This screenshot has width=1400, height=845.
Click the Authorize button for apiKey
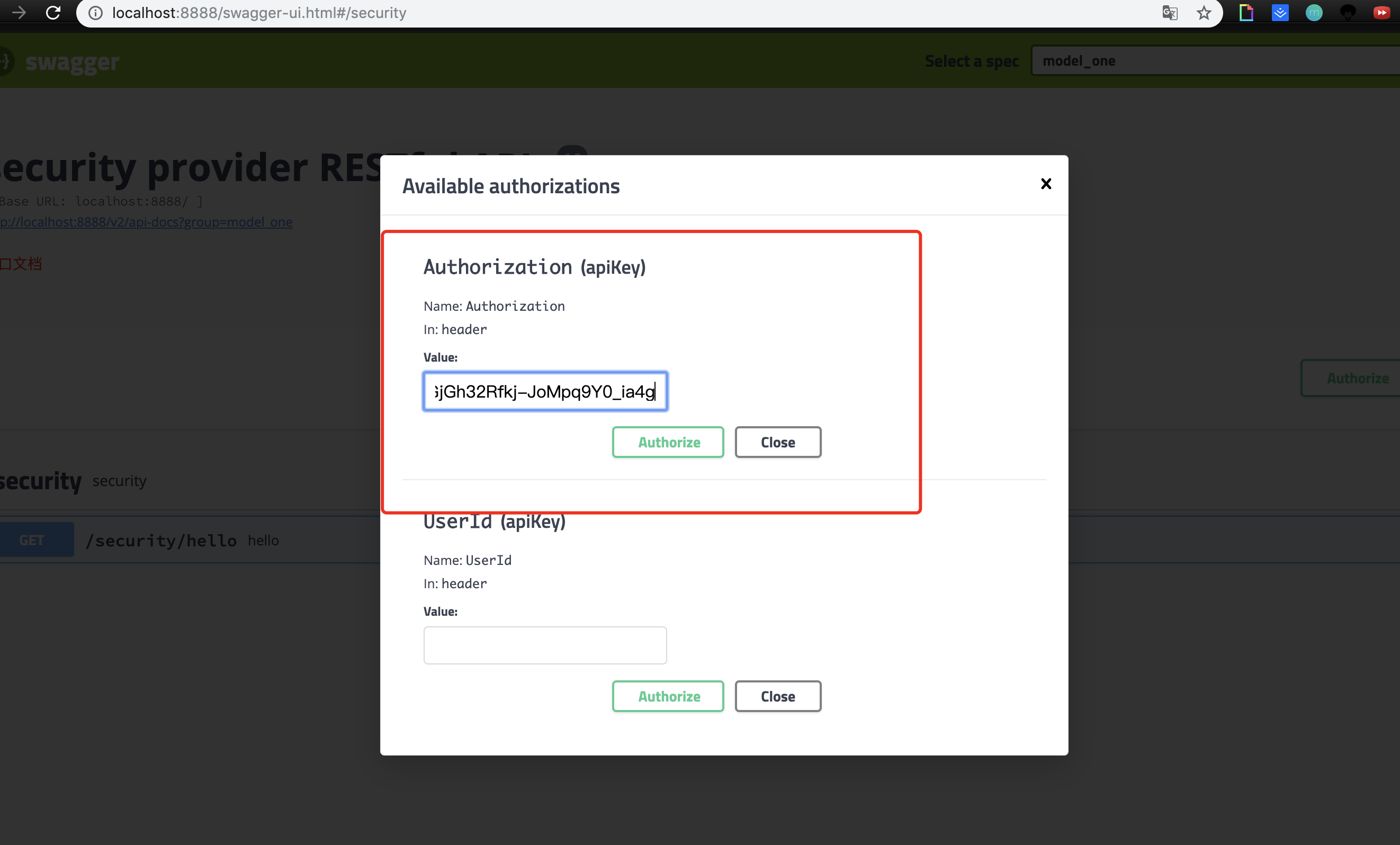668,441
